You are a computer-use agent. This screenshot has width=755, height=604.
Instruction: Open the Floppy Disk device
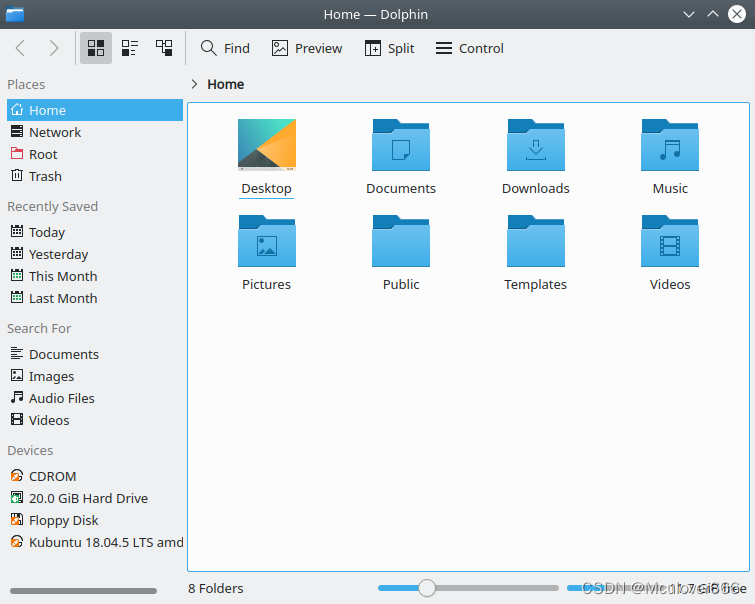coord(95,521)
